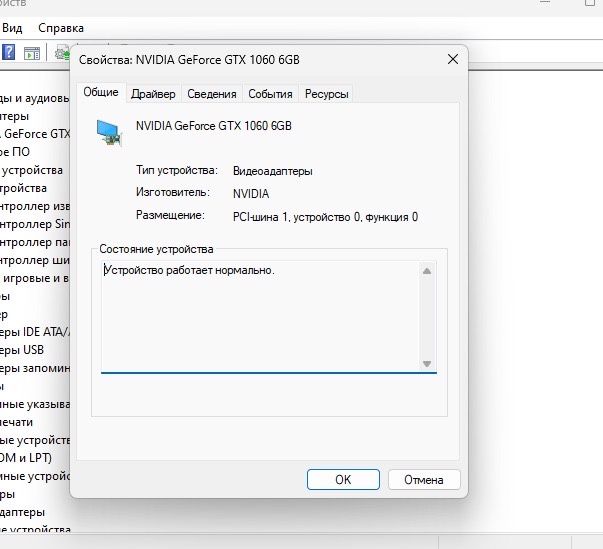Select the GeForce GTX tree item
The height and width of the screenshot is (549, 603).
(35, 134)
